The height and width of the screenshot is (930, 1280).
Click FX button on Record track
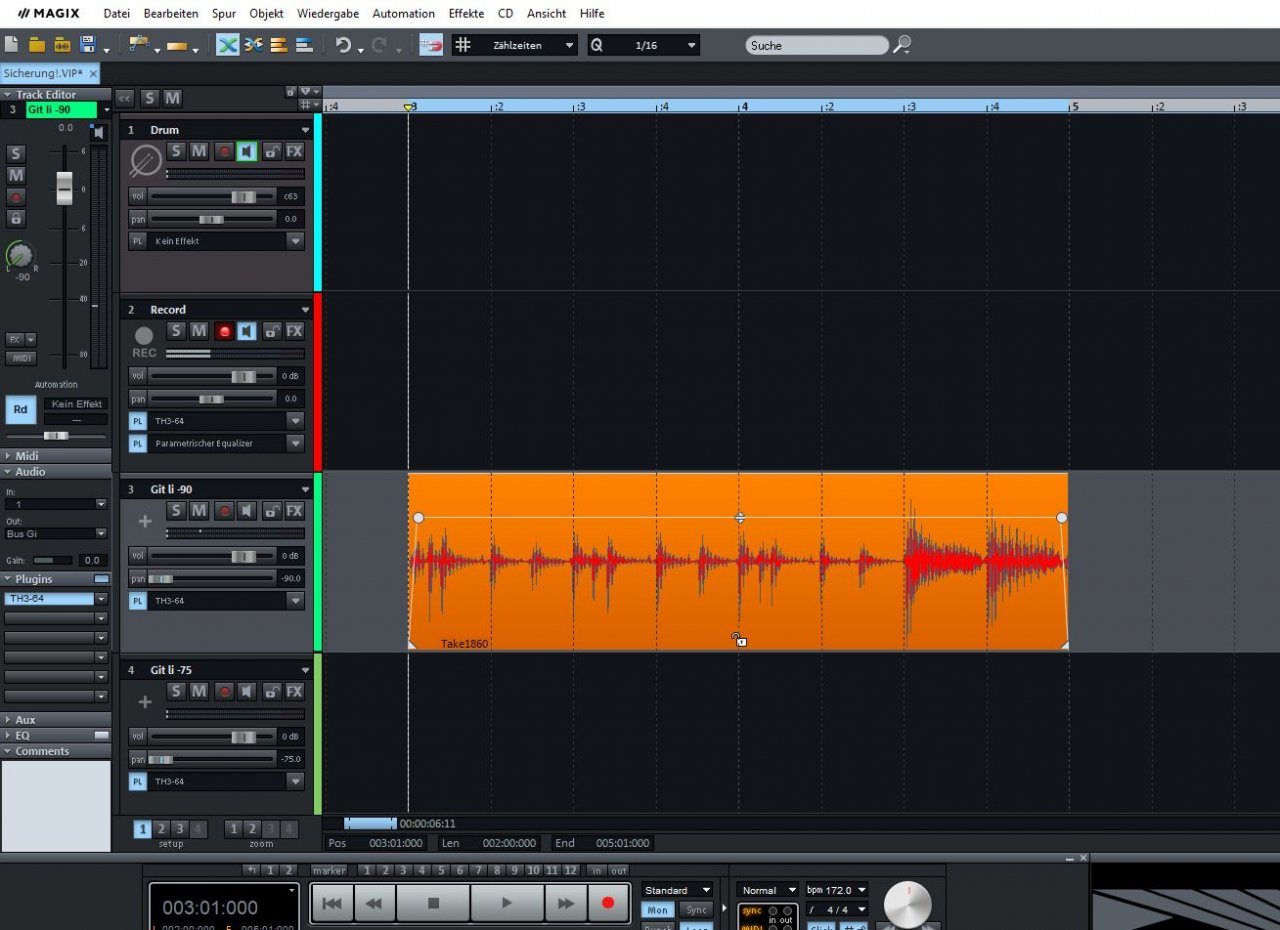(294, 331)
